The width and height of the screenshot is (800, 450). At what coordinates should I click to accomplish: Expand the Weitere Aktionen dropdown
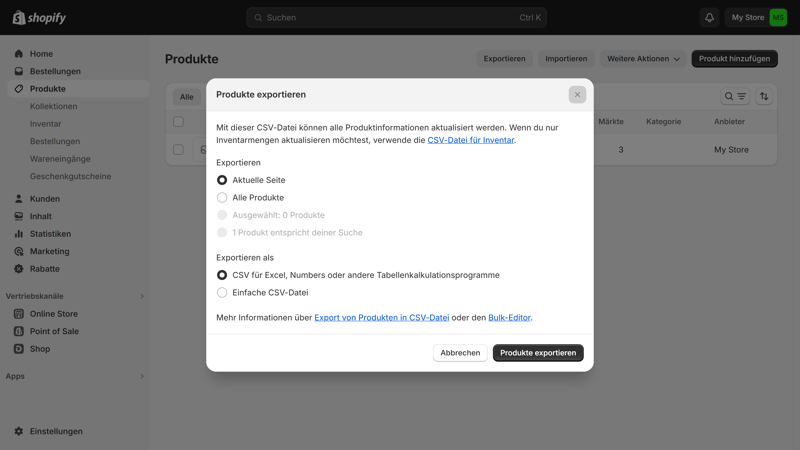coord(643,59)
